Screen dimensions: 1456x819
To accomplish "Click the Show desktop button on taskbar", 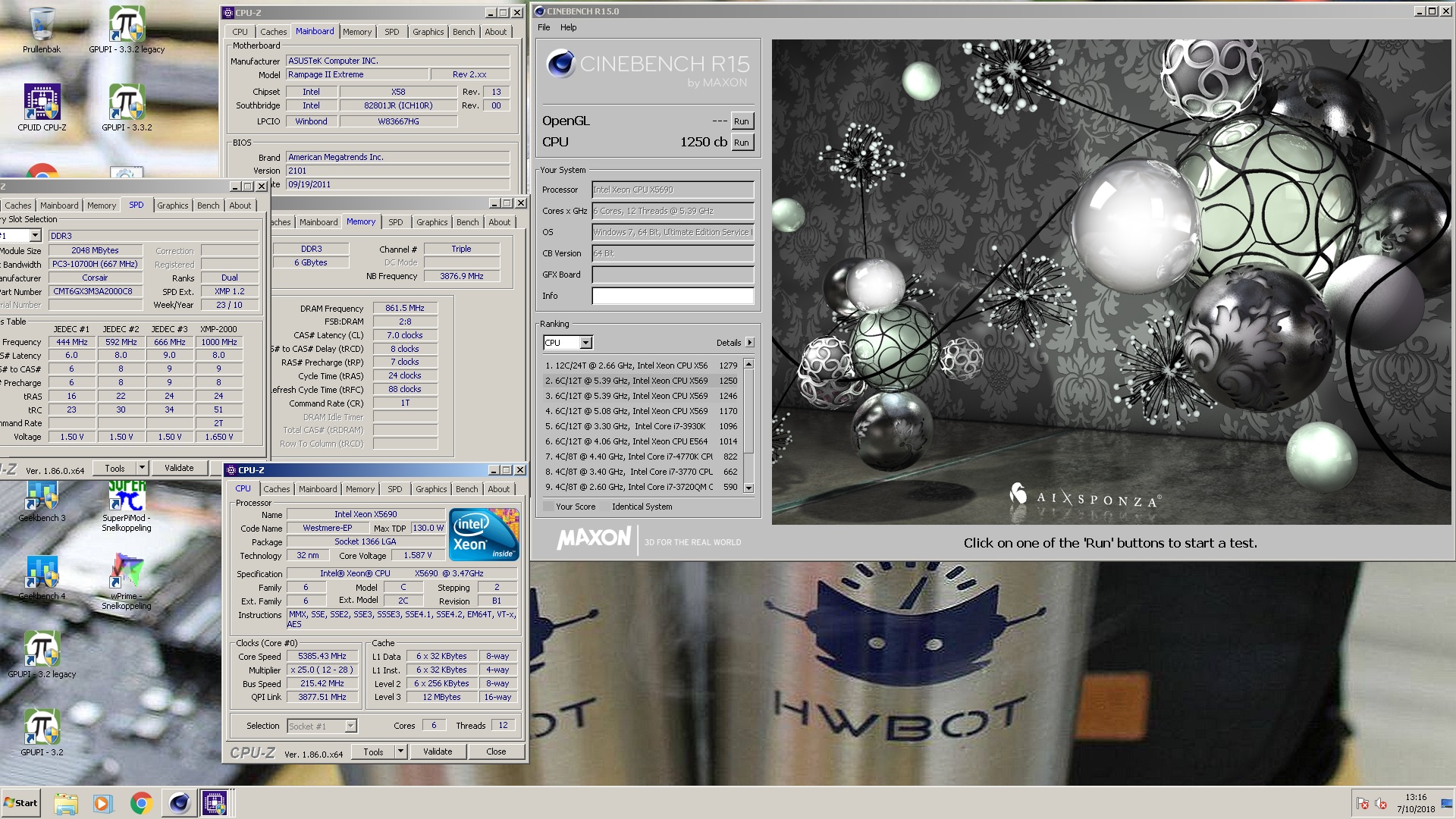I will click(1447, 803).
